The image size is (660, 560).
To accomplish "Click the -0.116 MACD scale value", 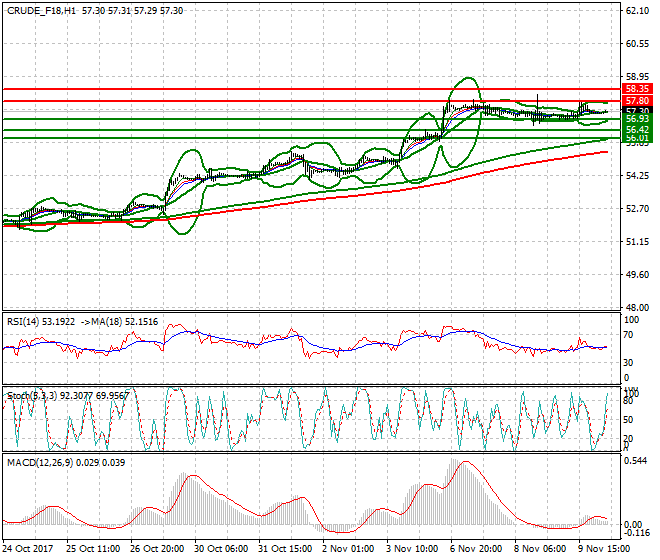I will [x=635, y=533].
